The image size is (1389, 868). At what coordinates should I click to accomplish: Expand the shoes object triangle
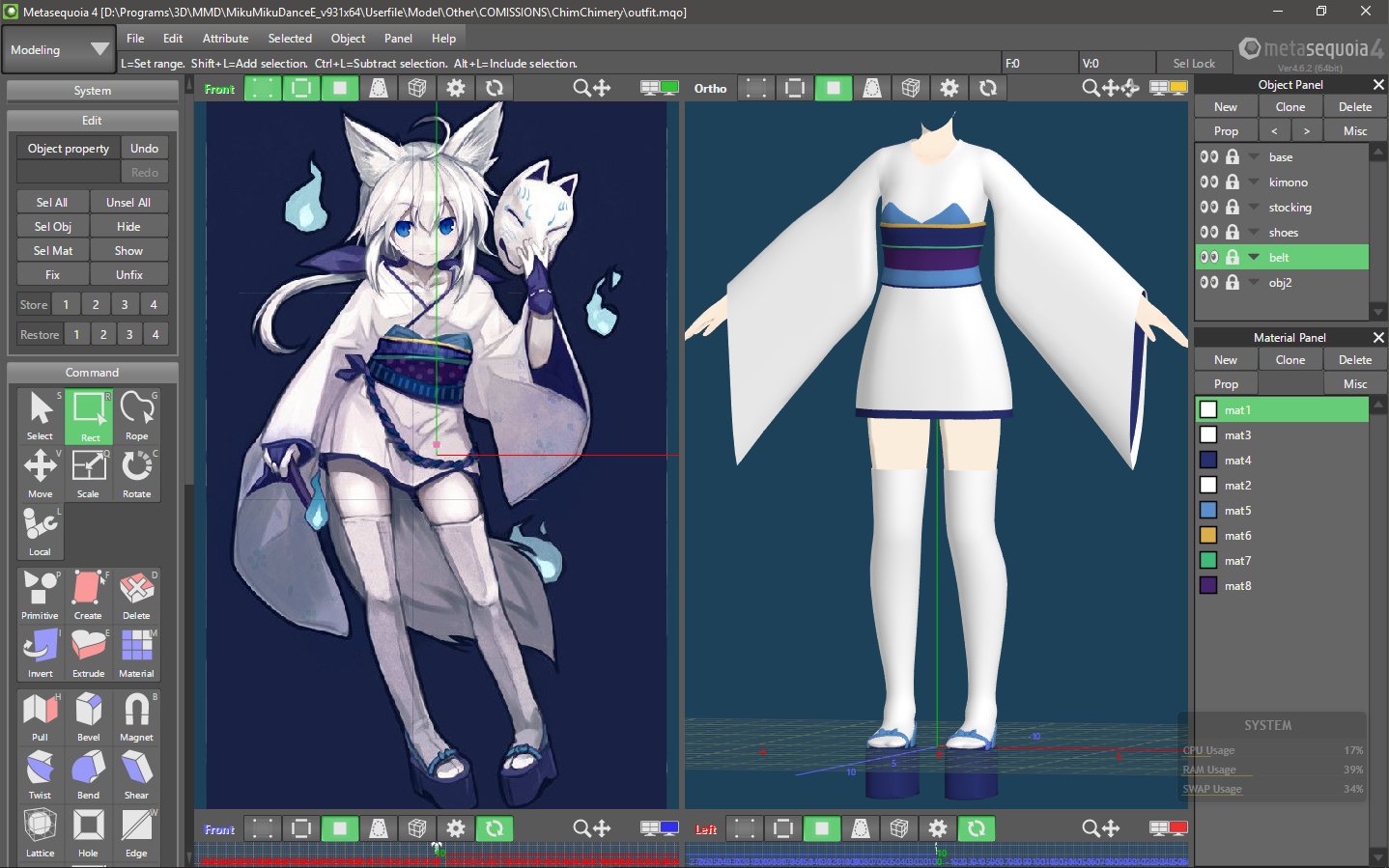[1254, 232]
